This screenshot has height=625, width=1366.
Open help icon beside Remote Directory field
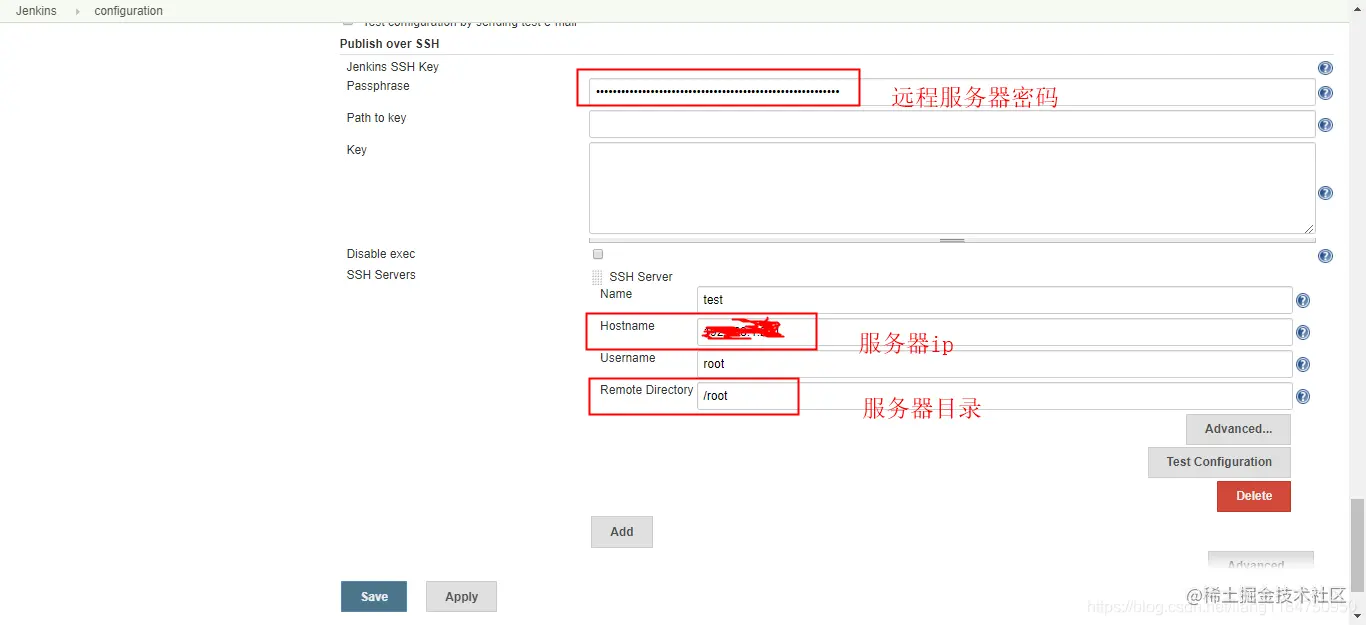pos(1303,396)
